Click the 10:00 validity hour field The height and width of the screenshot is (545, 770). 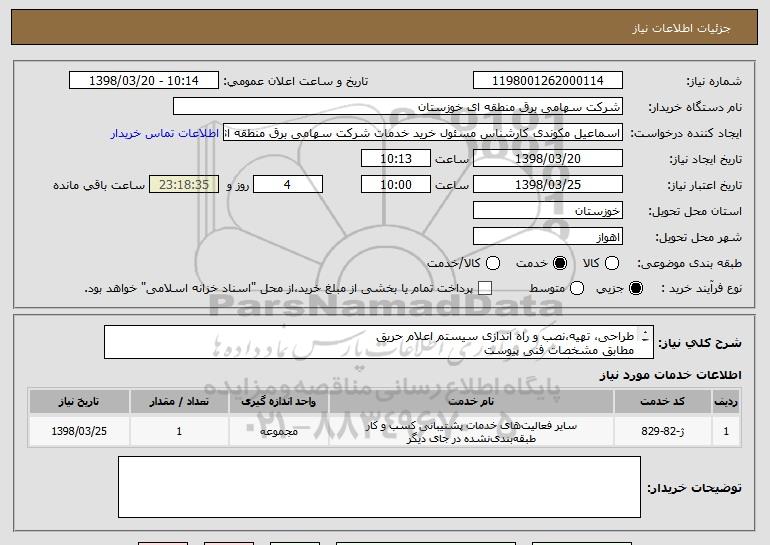point(397,185)
